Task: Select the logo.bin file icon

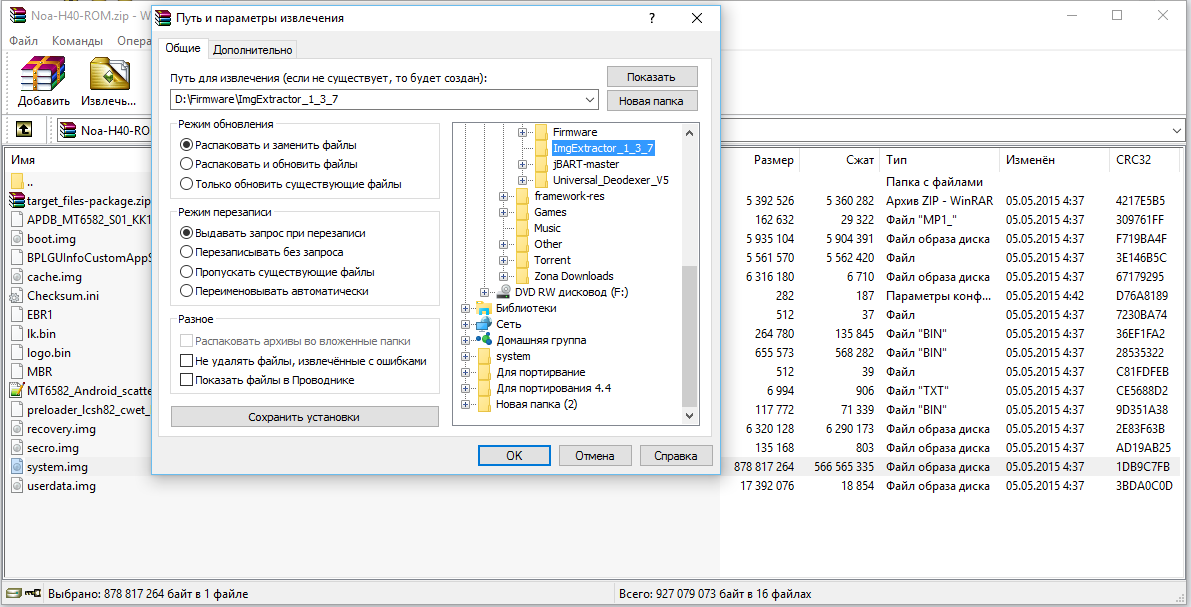Action: (x=17, y=353)
